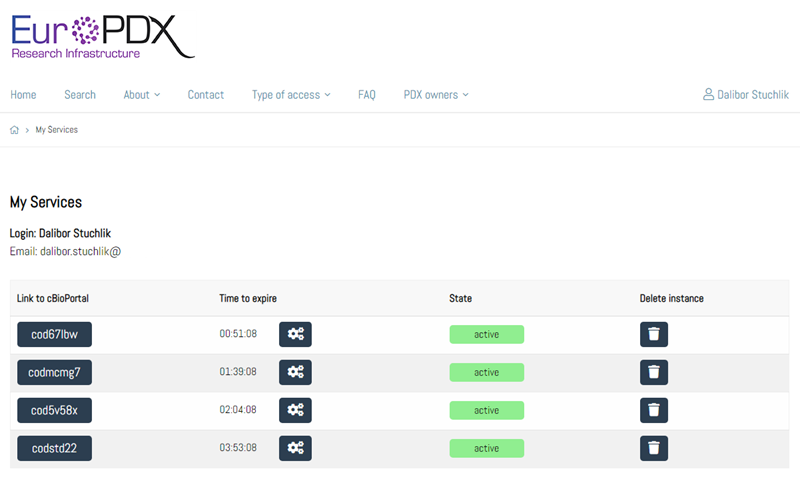Click the State column header
Image resolution: width=800 pixels, height=483 pixels.
click(x=460, y=298)
